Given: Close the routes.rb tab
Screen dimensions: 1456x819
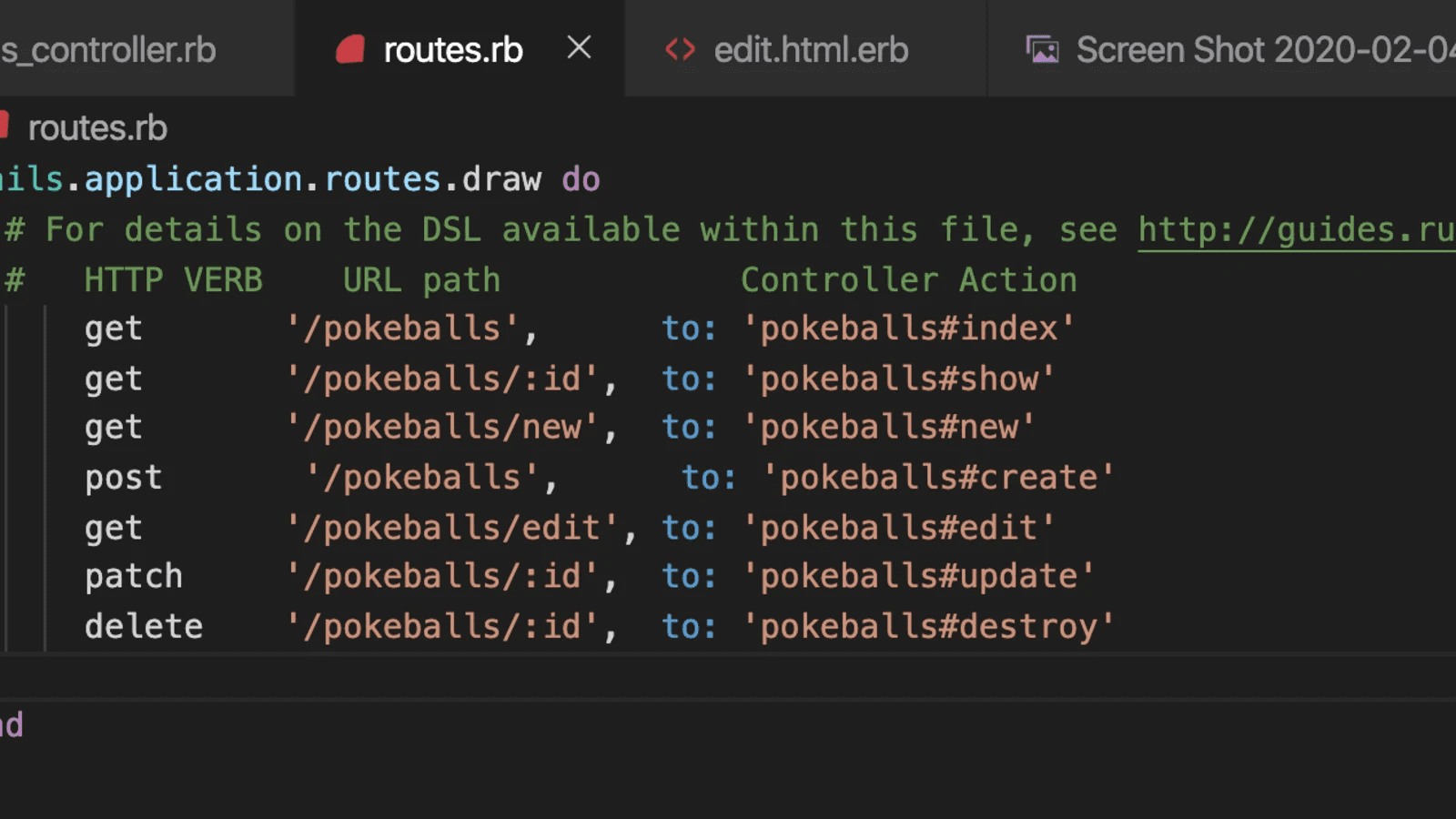Looking at the screenshot, I should click(x=579, y=47).
